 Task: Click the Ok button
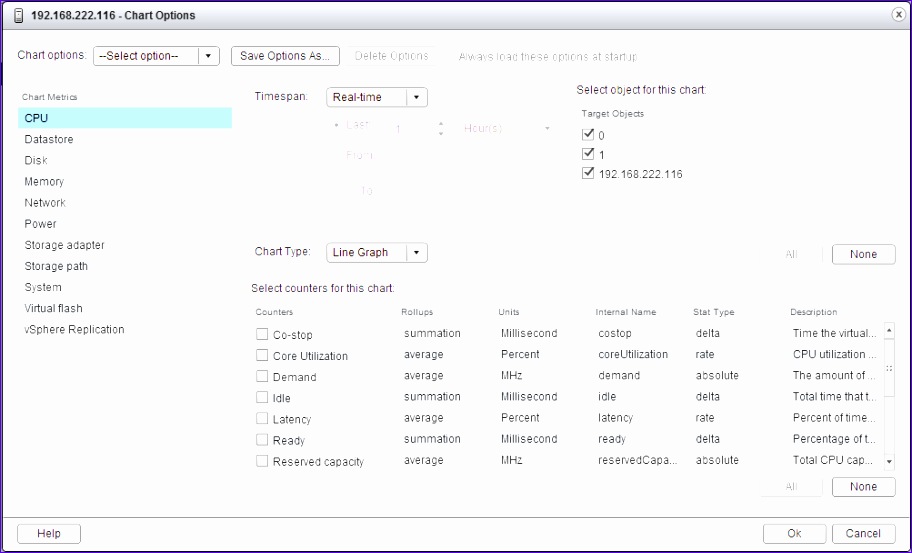[x=795, y=534]
